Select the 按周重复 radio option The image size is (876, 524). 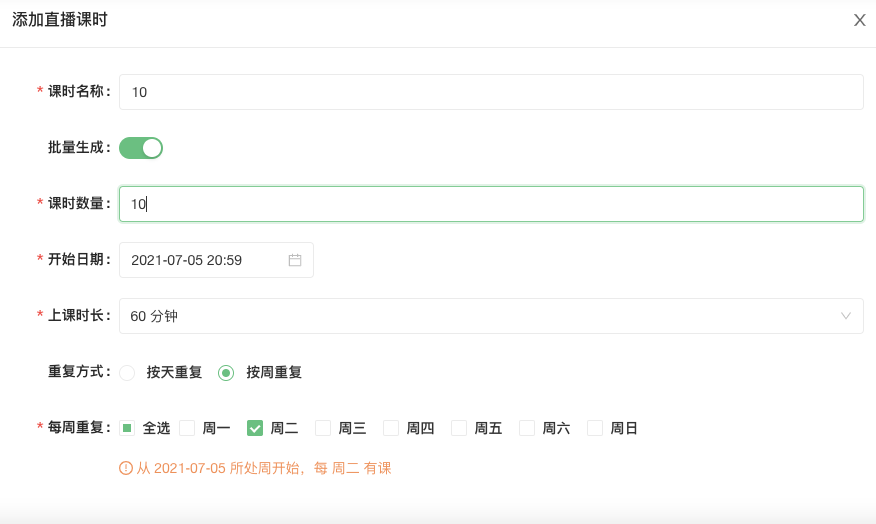pos(226,373)
